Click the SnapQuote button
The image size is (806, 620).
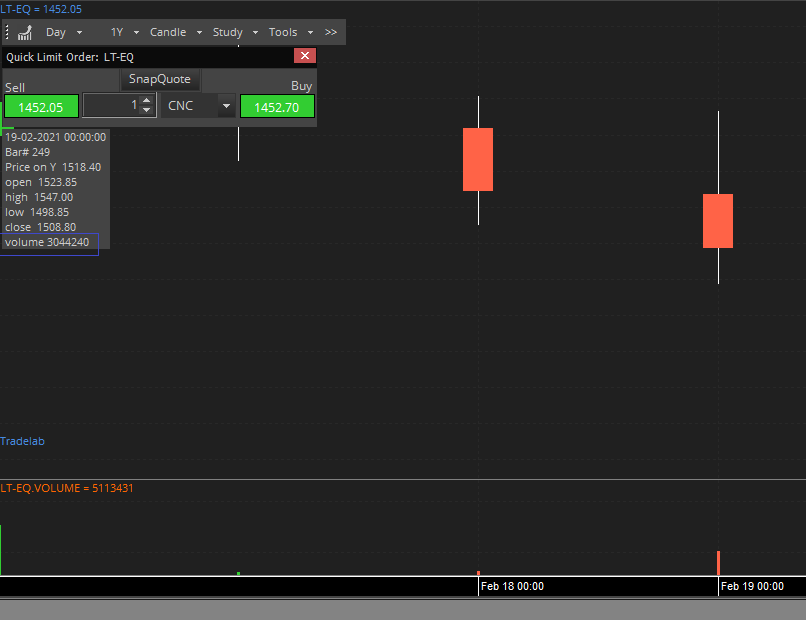tap(160, 79)
